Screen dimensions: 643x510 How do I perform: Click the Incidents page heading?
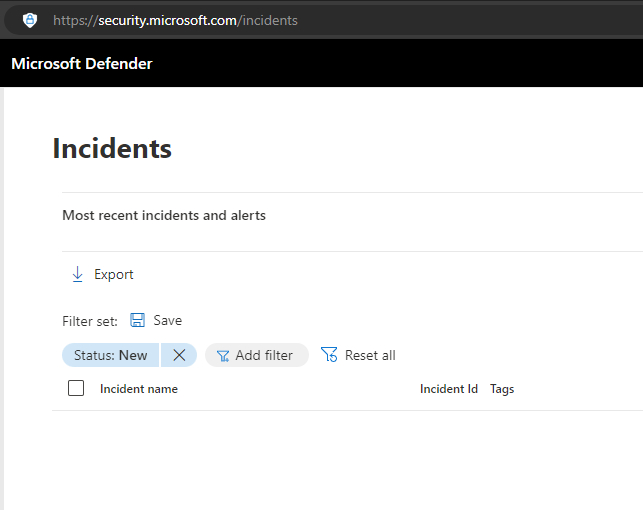click(112, 149)
